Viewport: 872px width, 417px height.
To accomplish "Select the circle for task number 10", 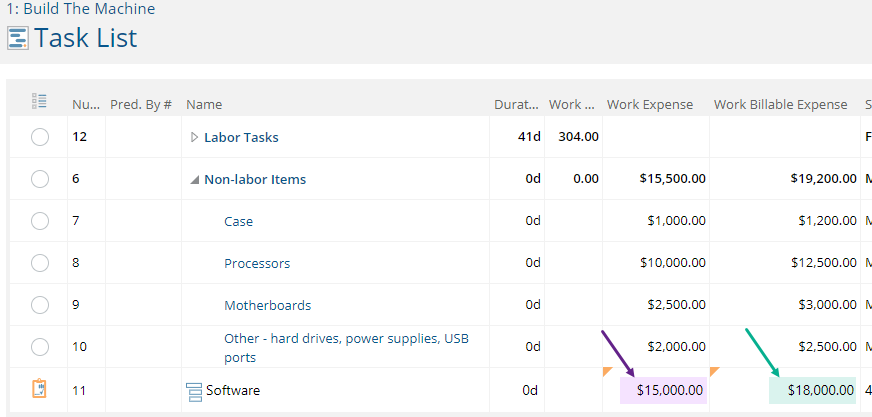I will point(39,348).
